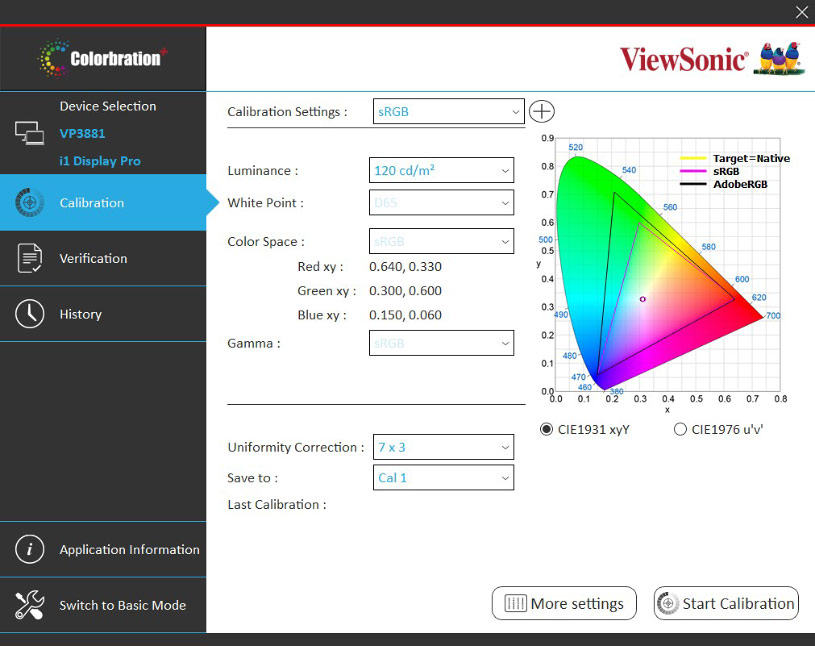Click the magenta sRGB legend swatch
The height and width of the screenshot is (646, 815).
[x=693, y=171]
